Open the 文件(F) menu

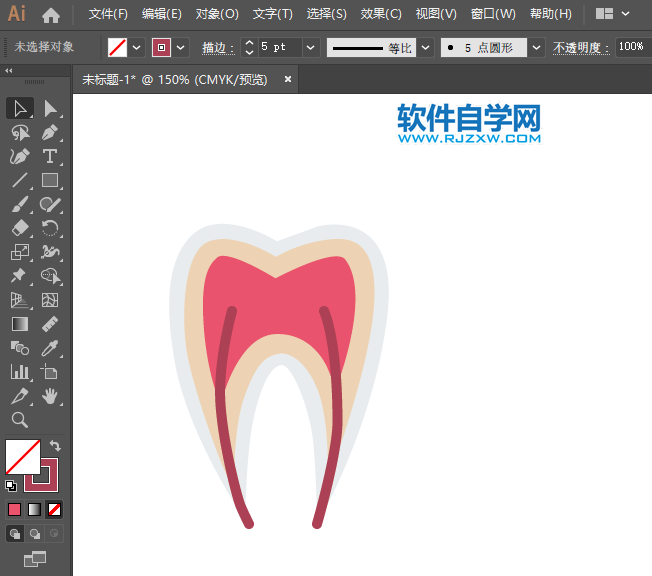[108, 14]
